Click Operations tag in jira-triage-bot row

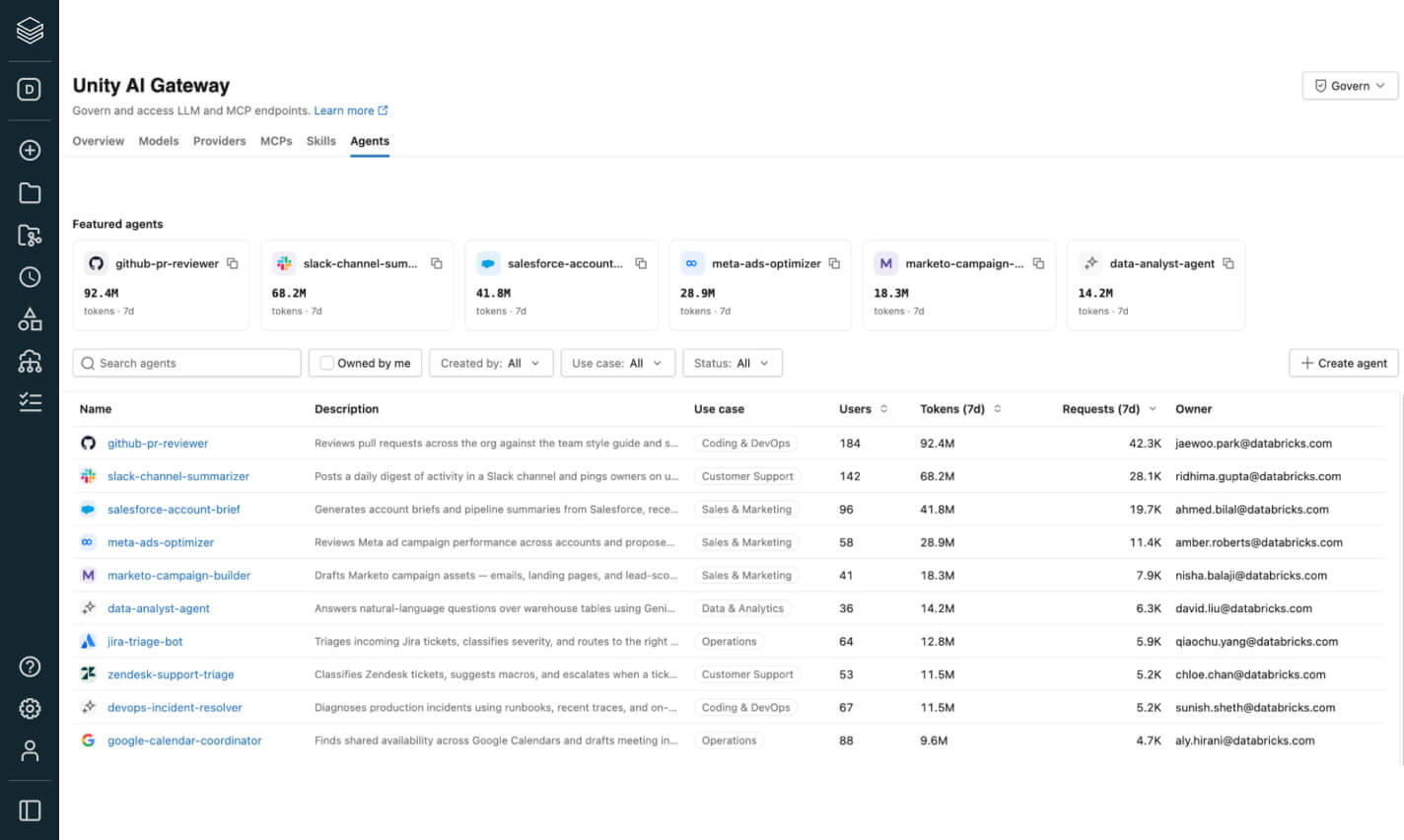[x=730, y=642]
